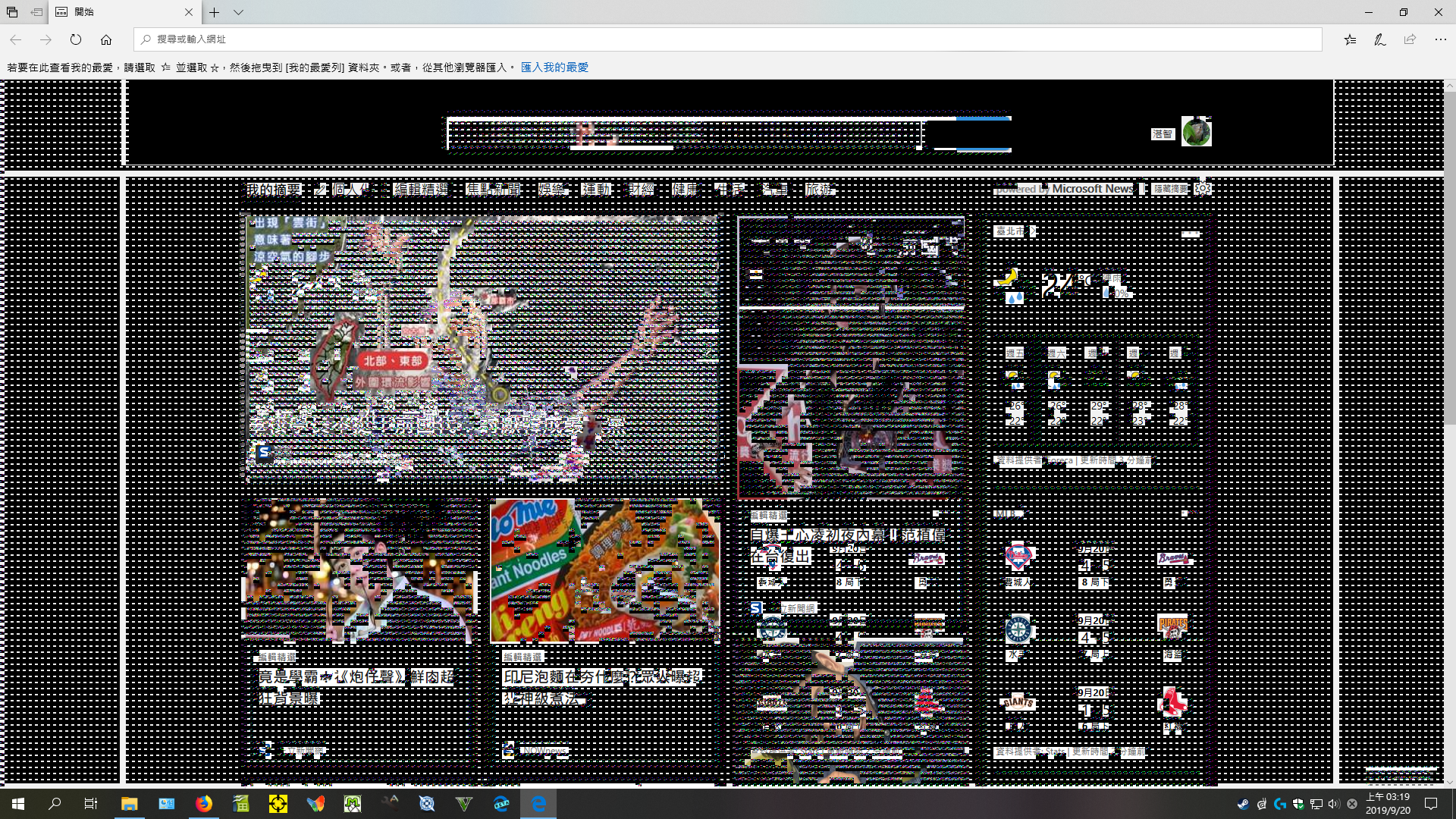This screenshot has height=819, width=1456.
Task: Open the instant noodles article thumbnail
Action: coord(605,570)
